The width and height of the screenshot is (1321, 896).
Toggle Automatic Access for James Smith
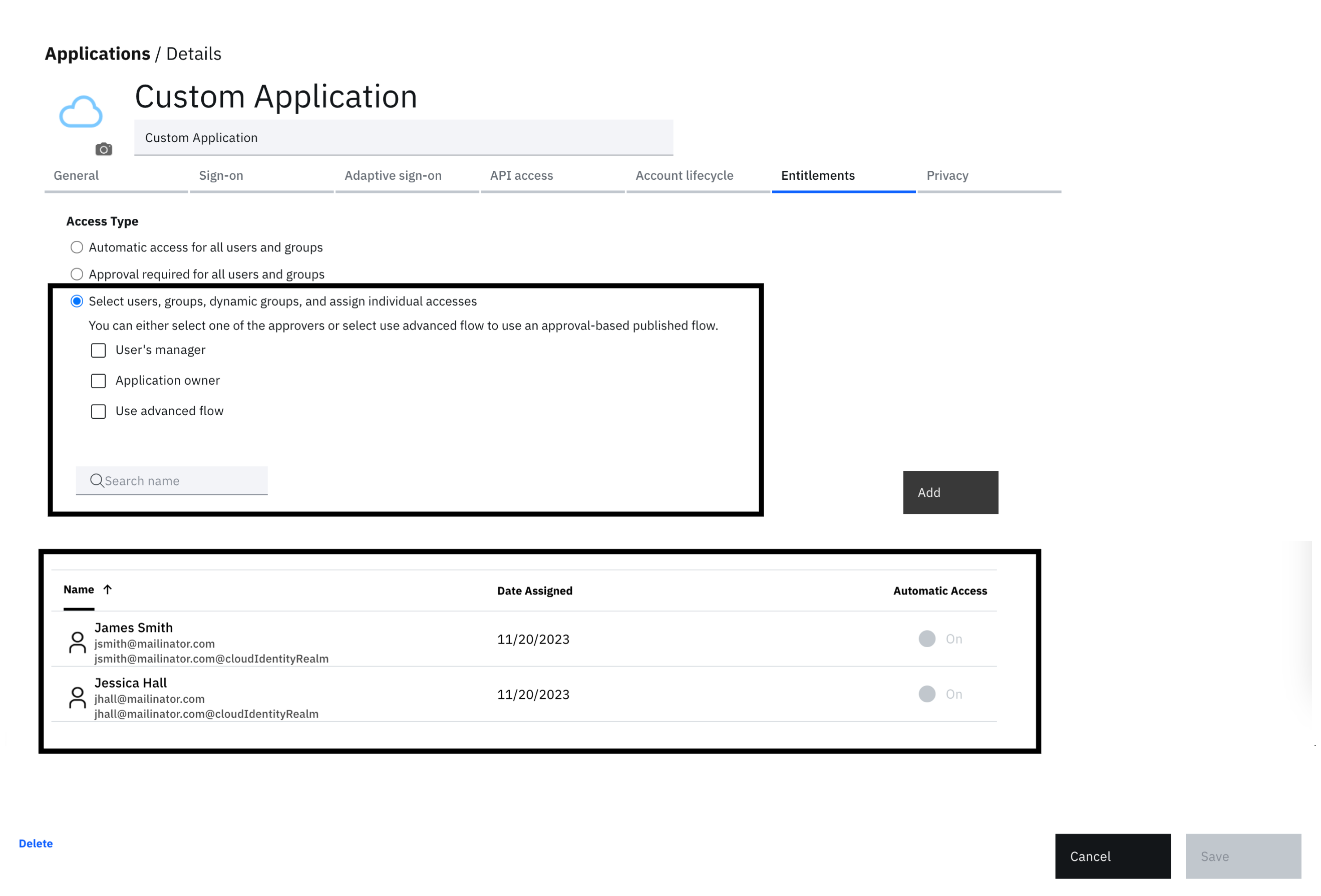pos(927,639)
